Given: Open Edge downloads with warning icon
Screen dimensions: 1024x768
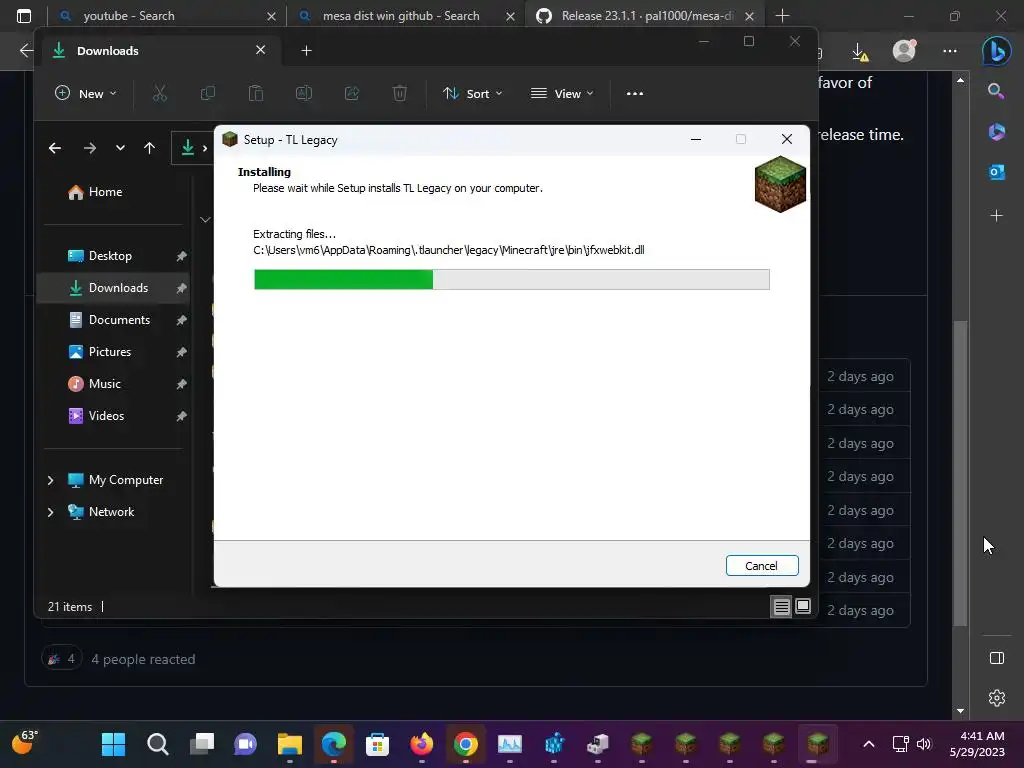Looking at the screenshot, I should (860, 51).
